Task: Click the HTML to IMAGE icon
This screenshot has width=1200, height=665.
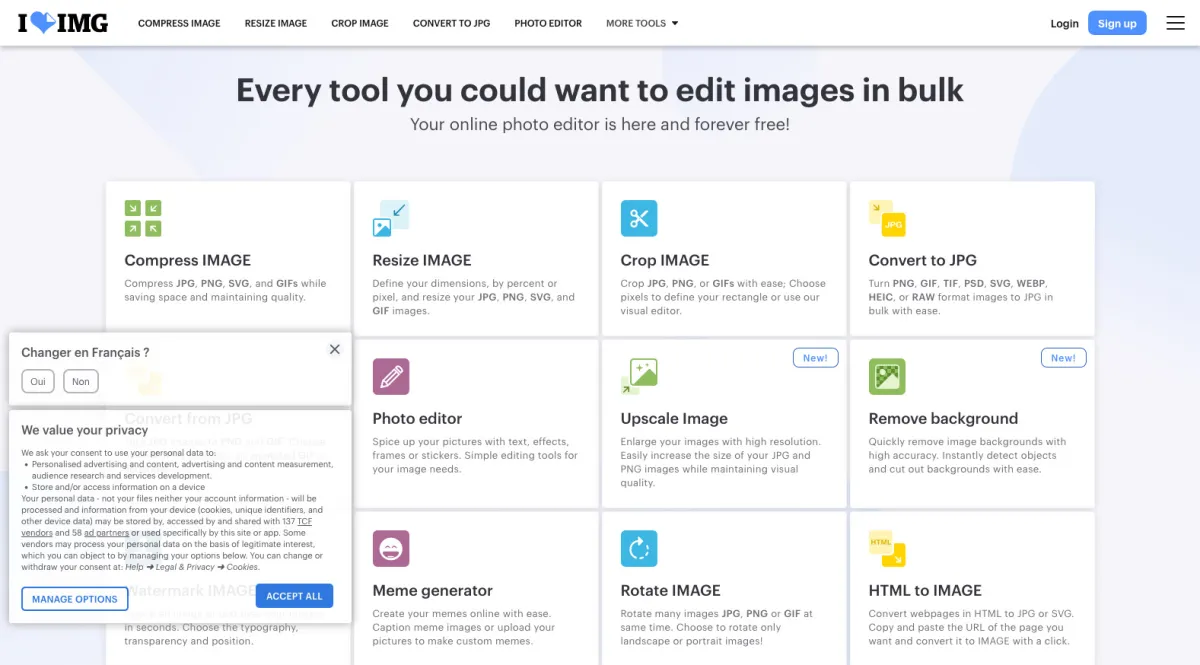Action: (887, 549)
